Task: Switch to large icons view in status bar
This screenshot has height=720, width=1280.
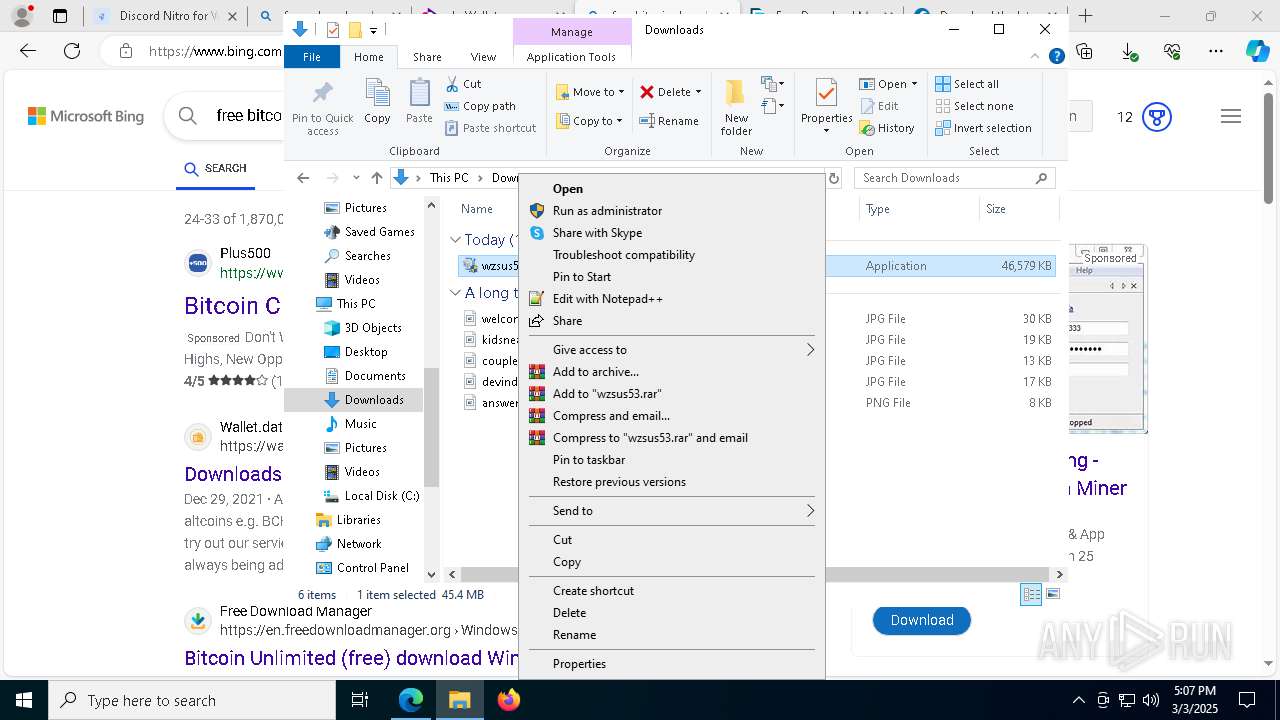Action: pyautogui.click(x=1052, y=594)
